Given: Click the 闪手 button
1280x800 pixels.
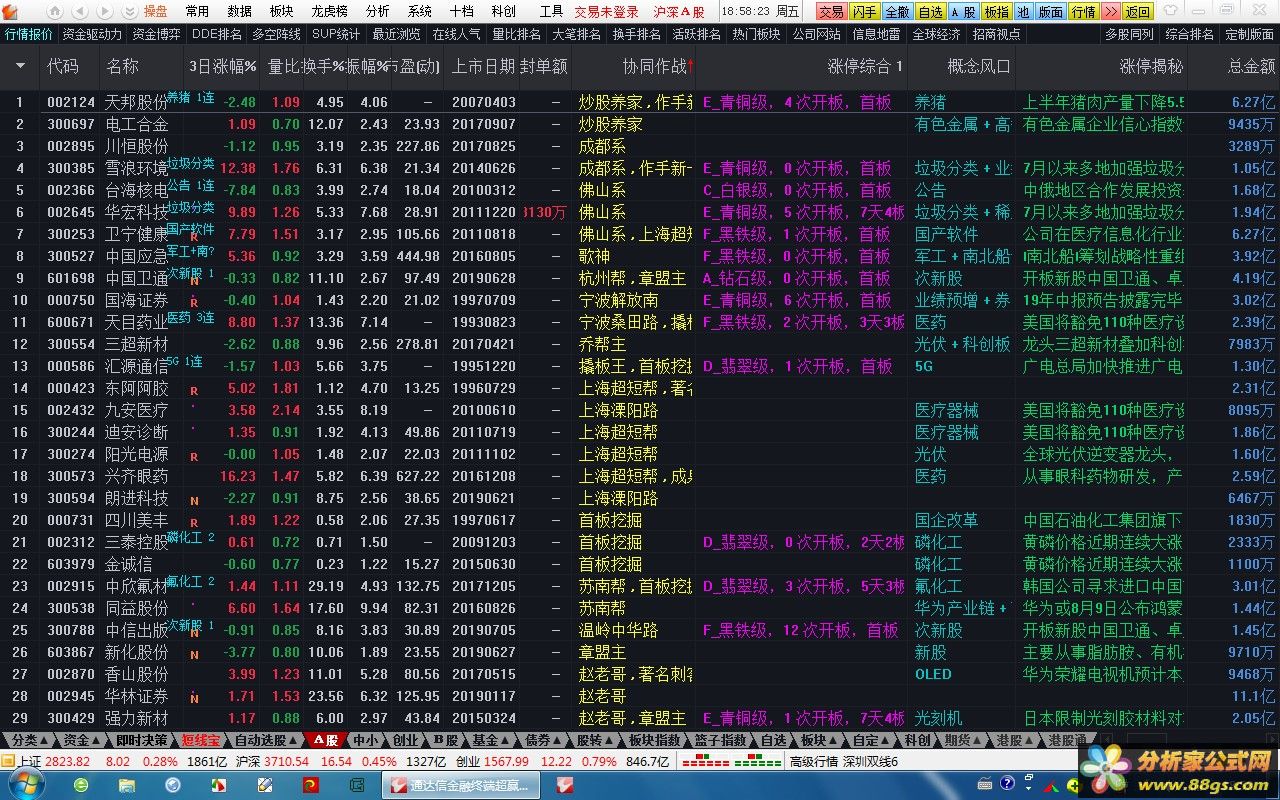Looking at the screenshot, I should point(864,12).
